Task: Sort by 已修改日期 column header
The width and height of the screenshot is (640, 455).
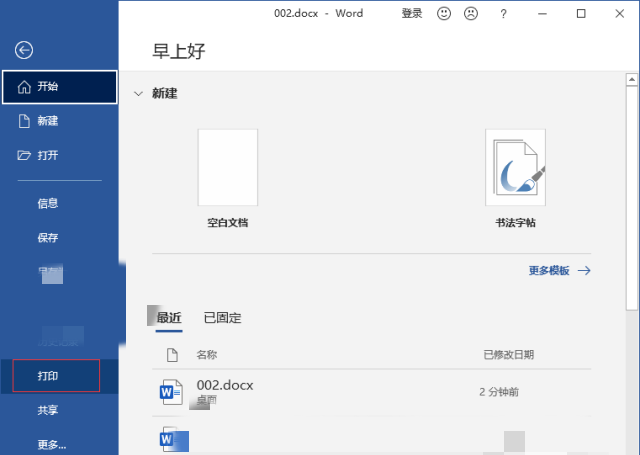Action: click(x=509, y=355)
